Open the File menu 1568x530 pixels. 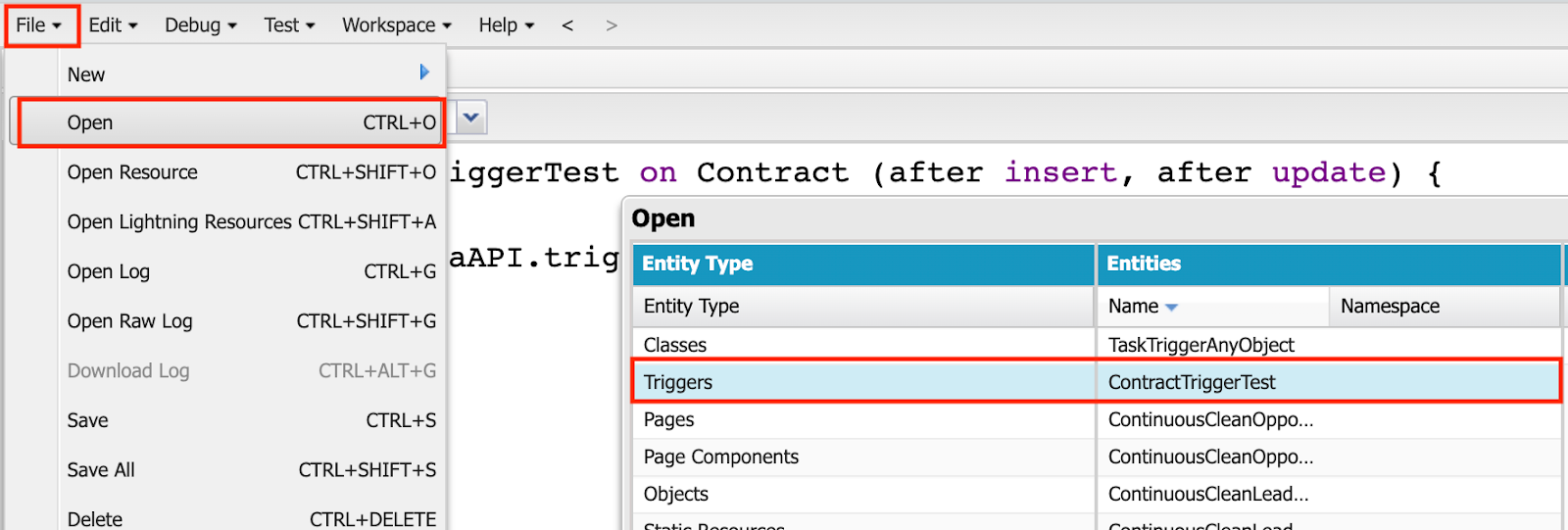click(39, 25)
